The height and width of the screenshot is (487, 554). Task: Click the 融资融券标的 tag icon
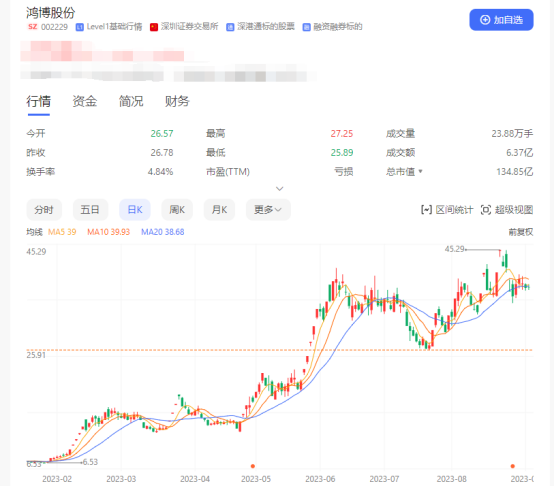click(x=306, y=27)
